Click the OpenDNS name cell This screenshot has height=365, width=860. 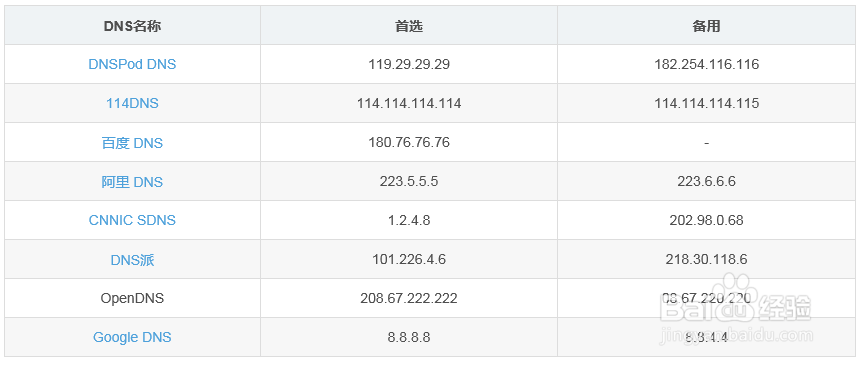coord(132,298)
